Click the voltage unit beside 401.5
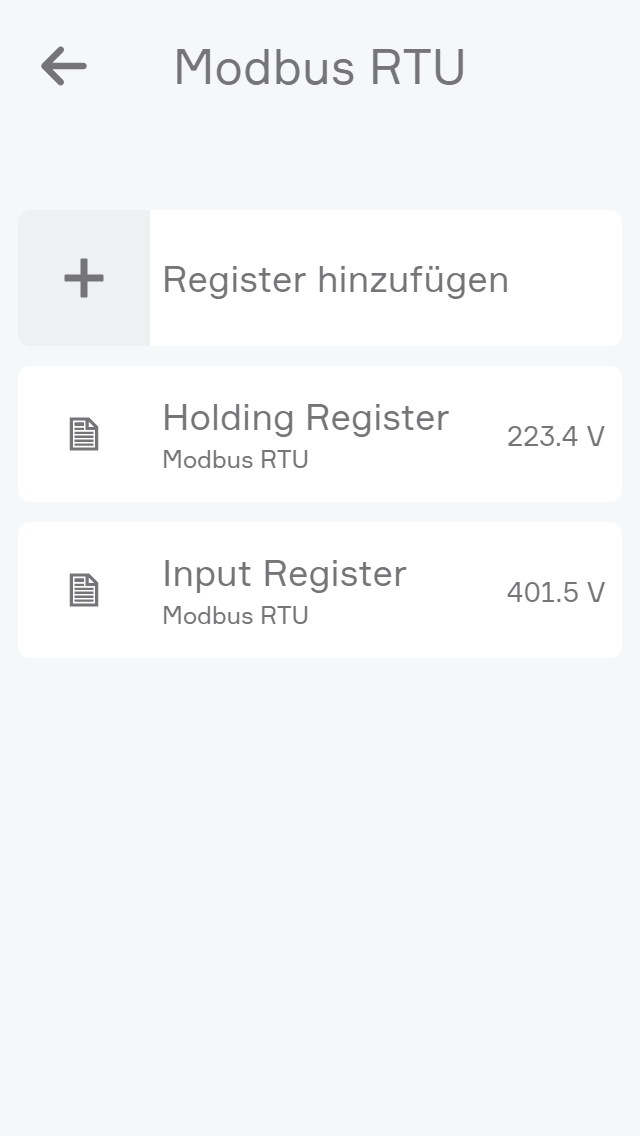 (x=595, y=592)
